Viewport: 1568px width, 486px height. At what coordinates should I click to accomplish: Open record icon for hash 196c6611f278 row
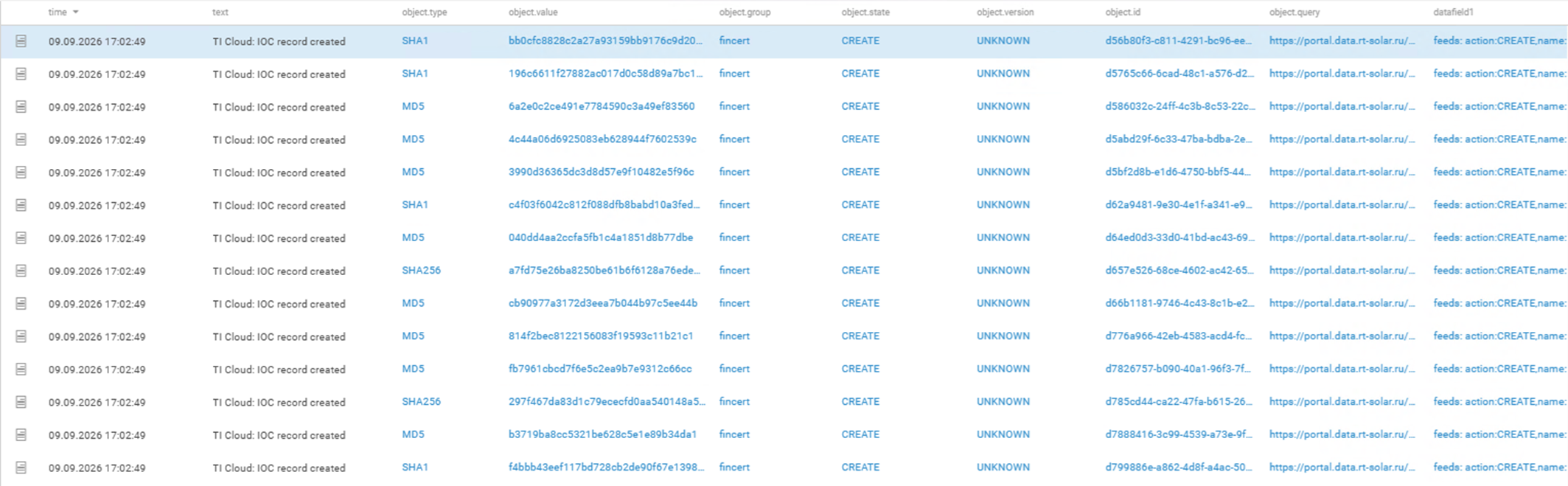pos(21,74)
